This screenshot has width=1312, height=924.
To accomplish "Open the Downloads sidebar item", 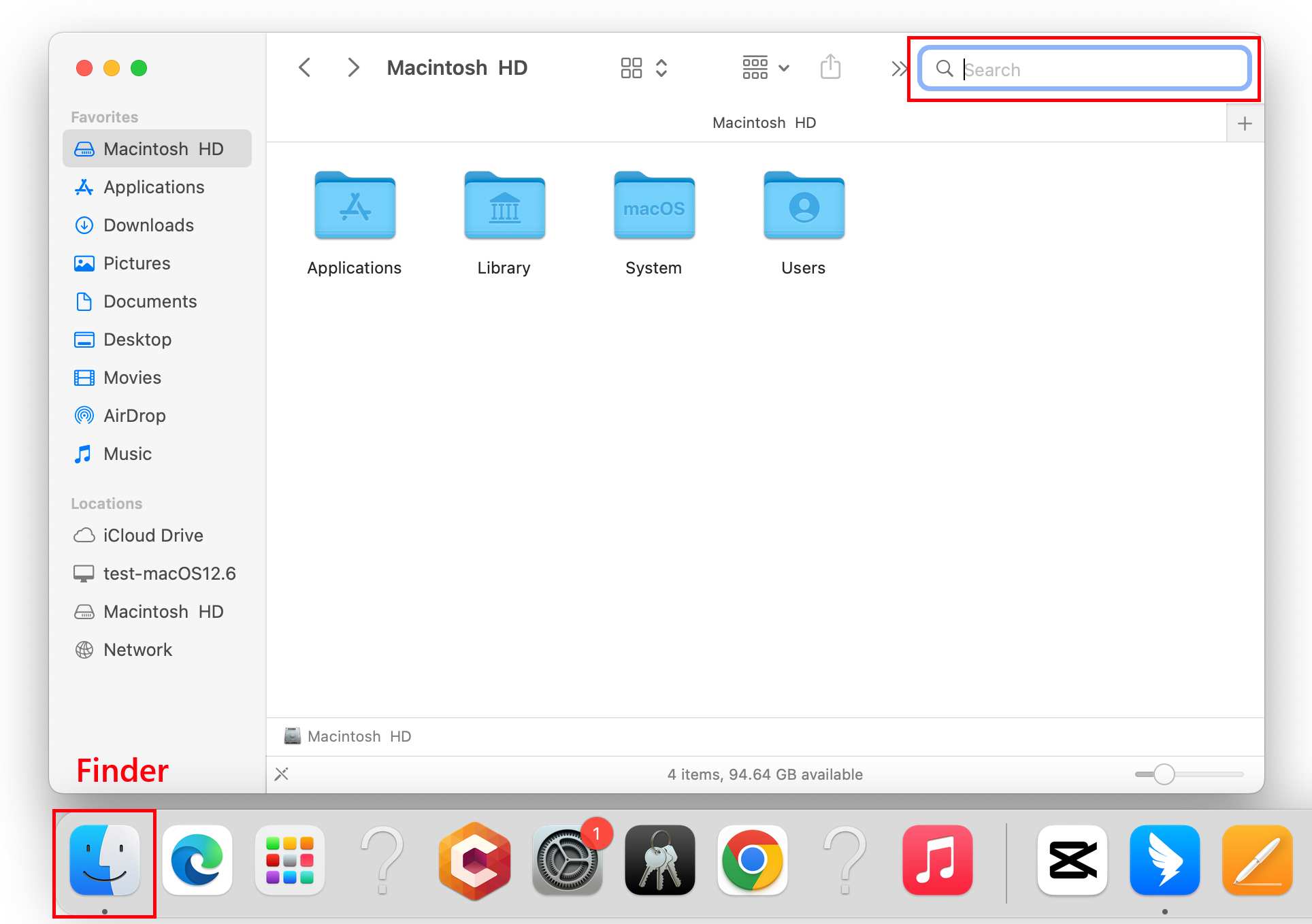I will point(148,225).
